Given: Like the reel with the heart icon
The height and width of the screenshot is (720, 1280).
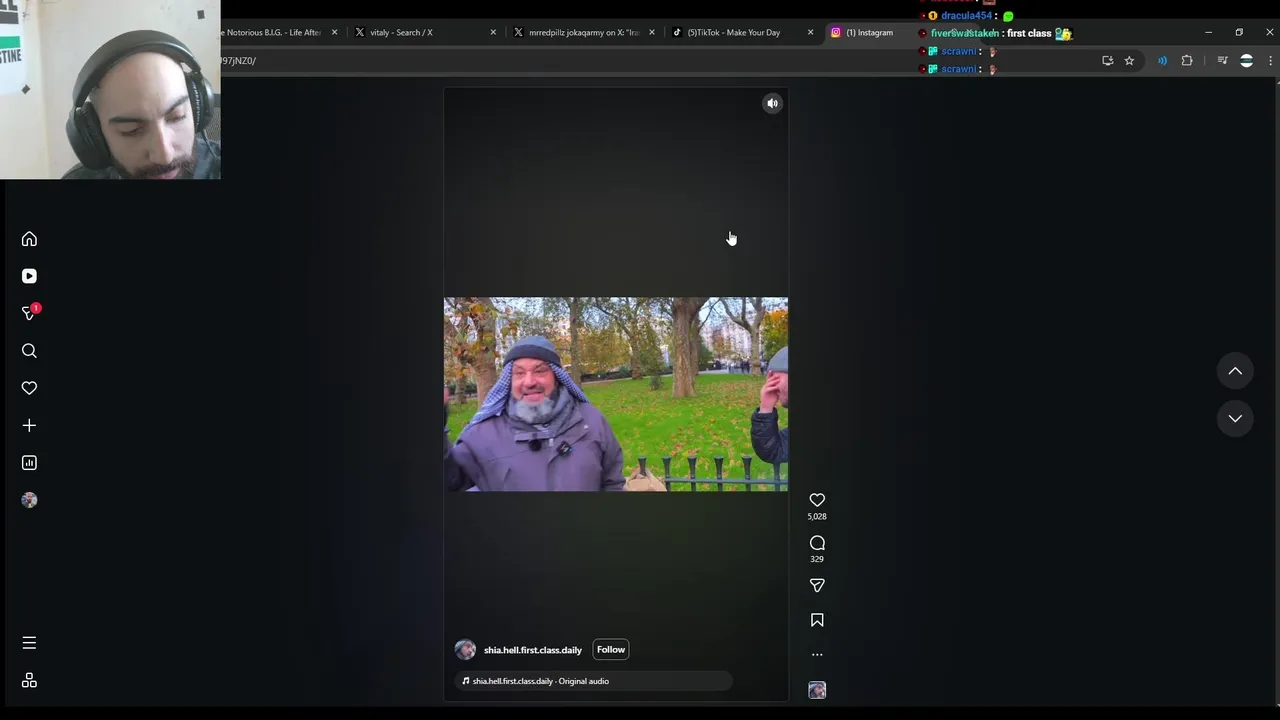Looking at the screenshot, I should [x=817, y=500].
